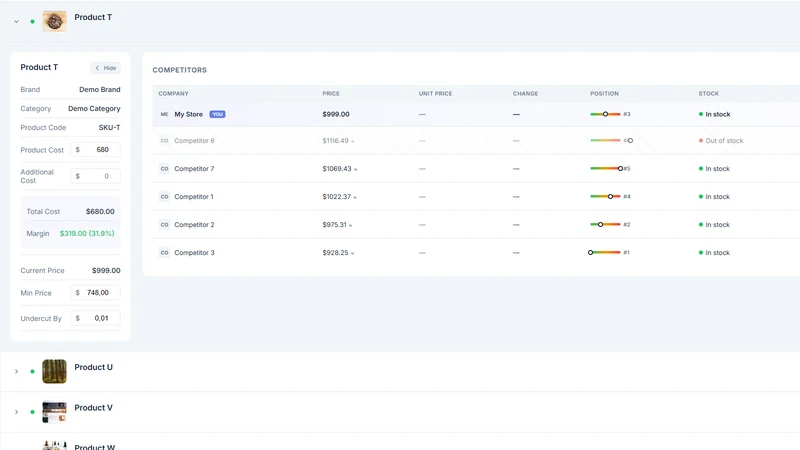Click the Competitor 3 company name
The width and height of the screenshot is (800, 450).
point(194,253)
